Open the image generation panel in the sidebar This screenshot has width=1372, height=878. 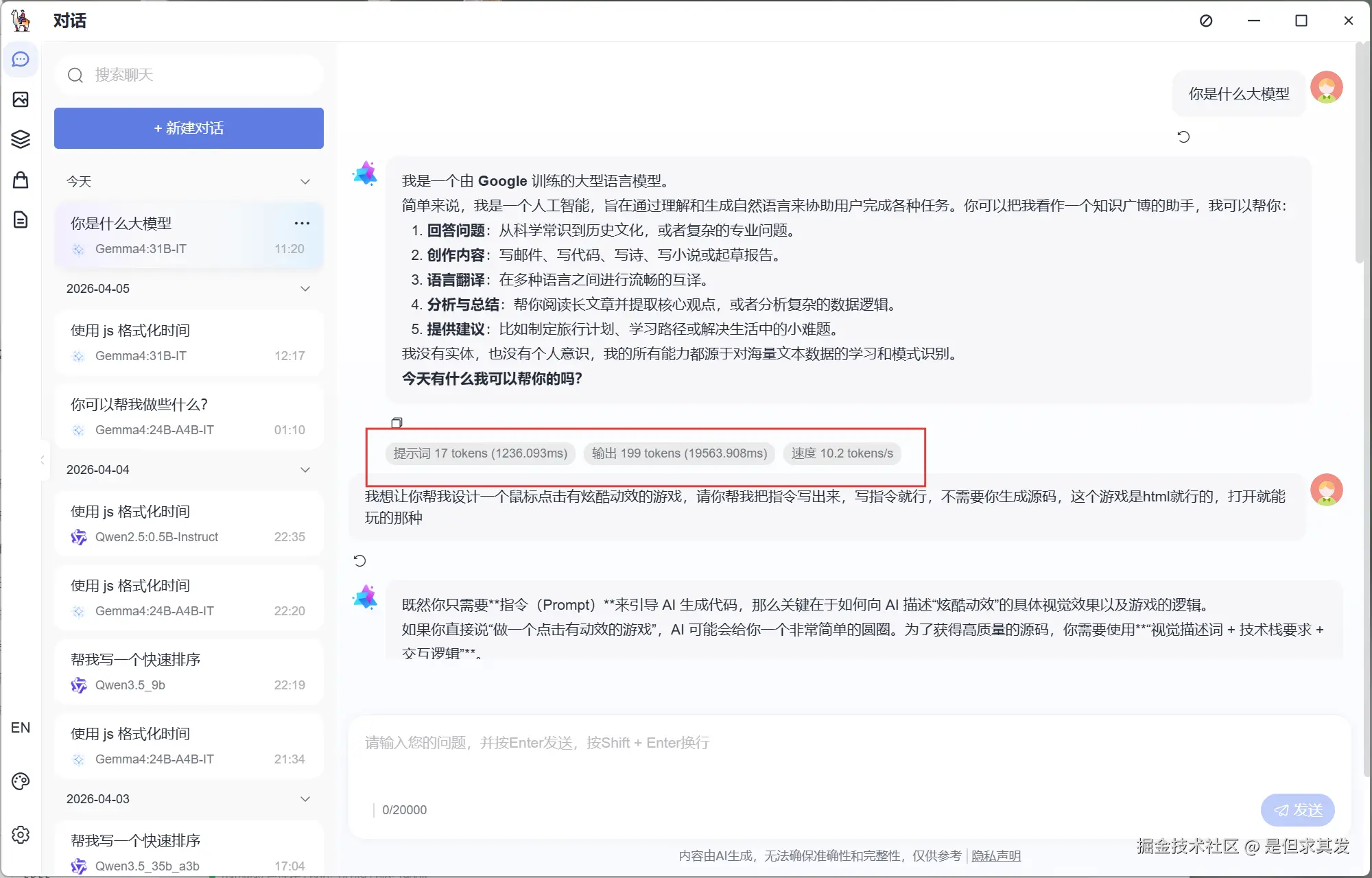point(21,99)
